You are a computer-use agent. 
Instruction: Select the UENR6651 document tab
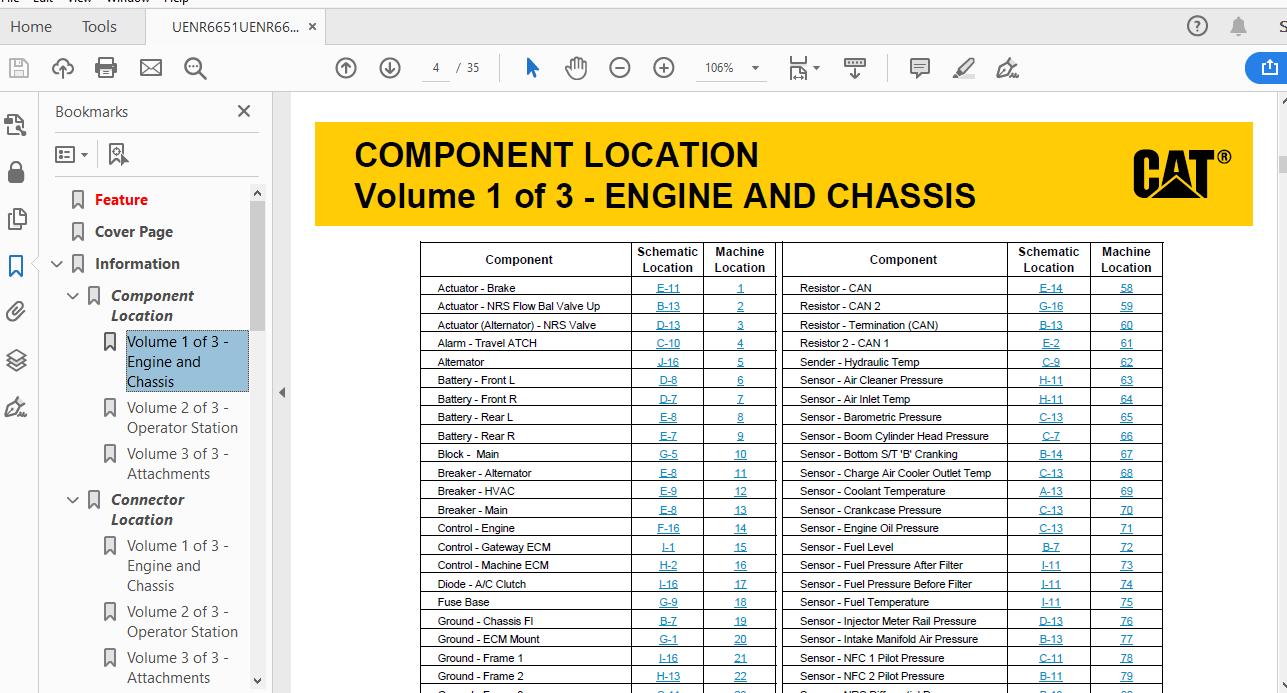(236, 27)
